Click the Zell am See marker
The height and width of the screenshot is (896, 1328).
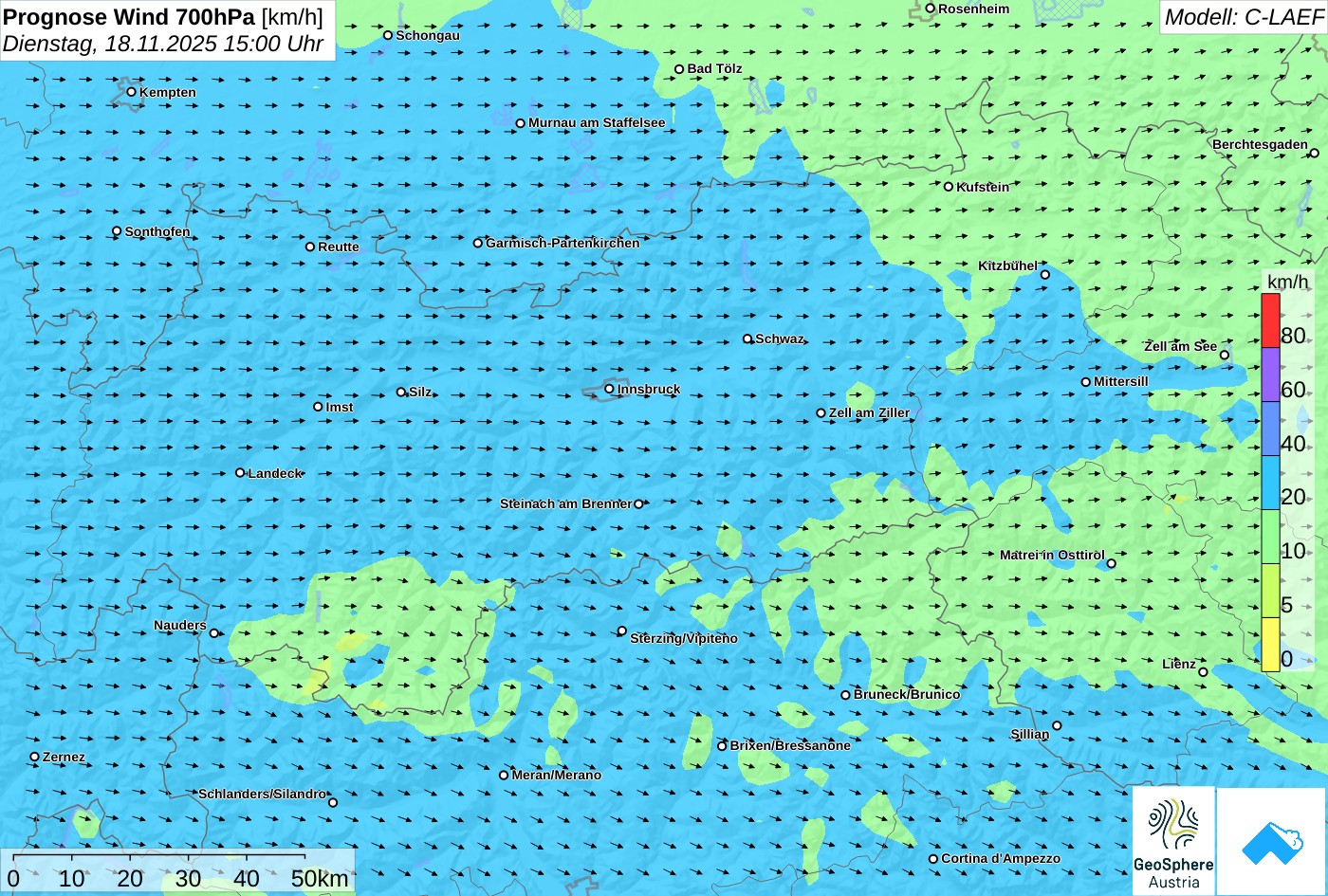pos(1224,356)
